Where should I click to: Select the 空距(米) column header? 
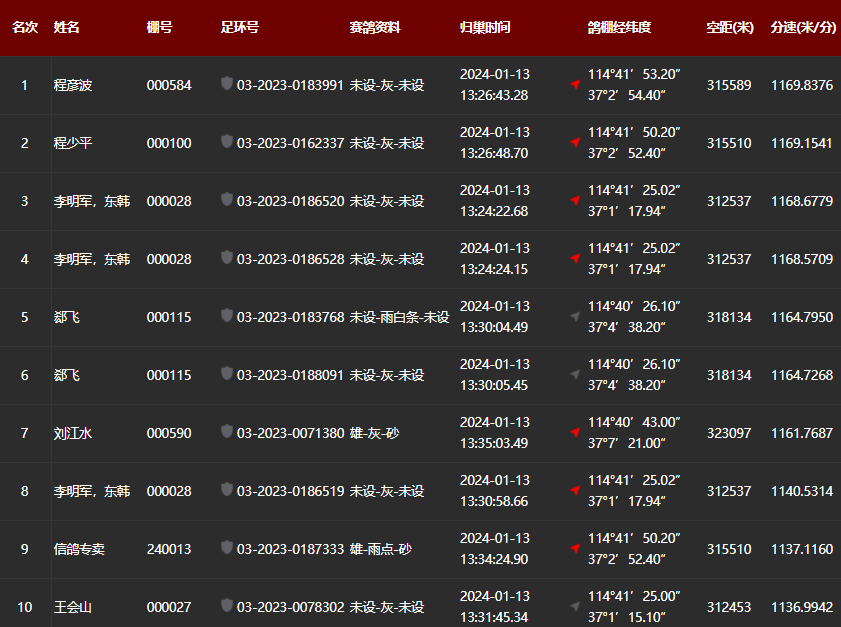pos(730,27)
